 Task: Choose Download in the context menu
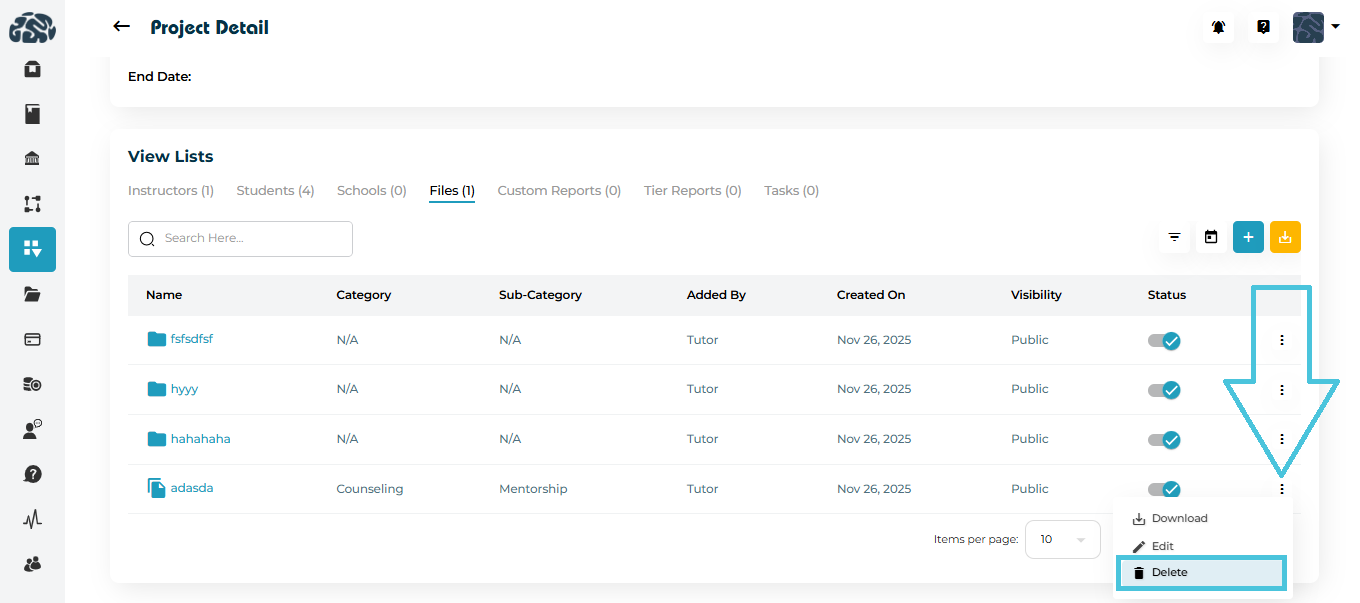pyautogui.click(x=1179, y=518)
